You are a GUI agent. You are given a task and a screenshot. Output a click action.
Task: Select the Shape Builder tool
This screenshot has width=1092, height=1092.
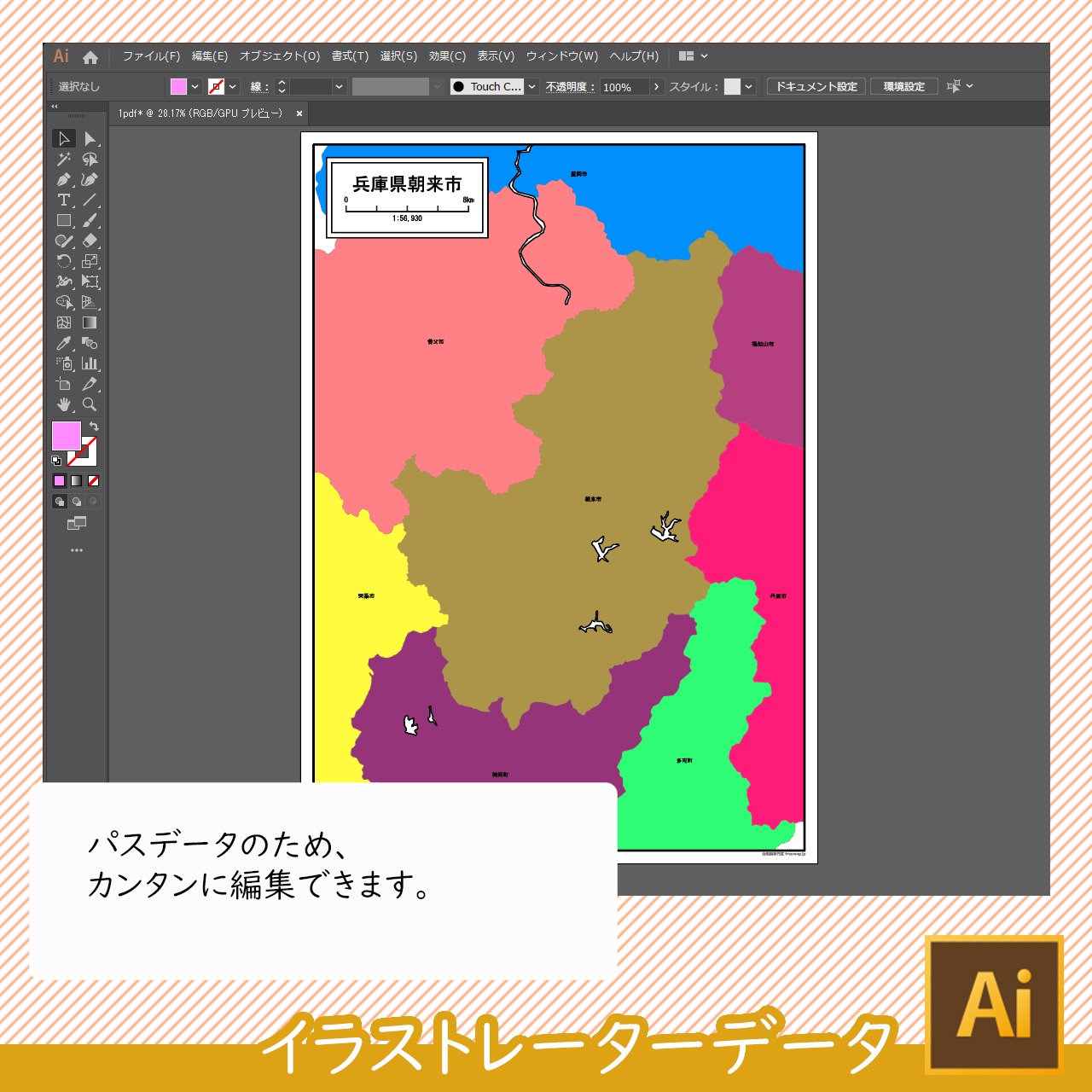(64, 302)
